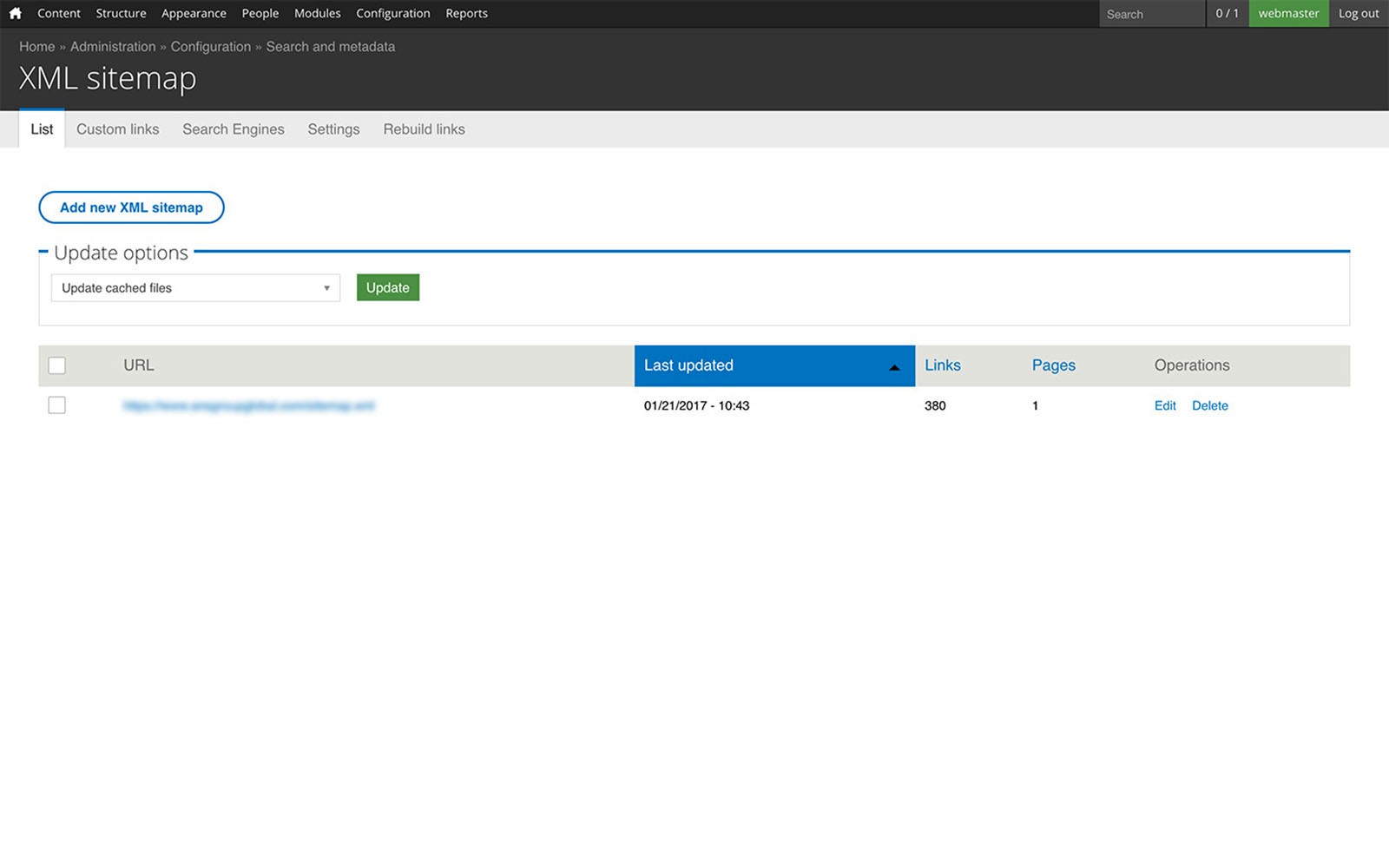The width and height of the screenshot is (1389, 868).
Task: Switch to the Custom links tab
Action: pyautogui.click(x=118, y=129)
